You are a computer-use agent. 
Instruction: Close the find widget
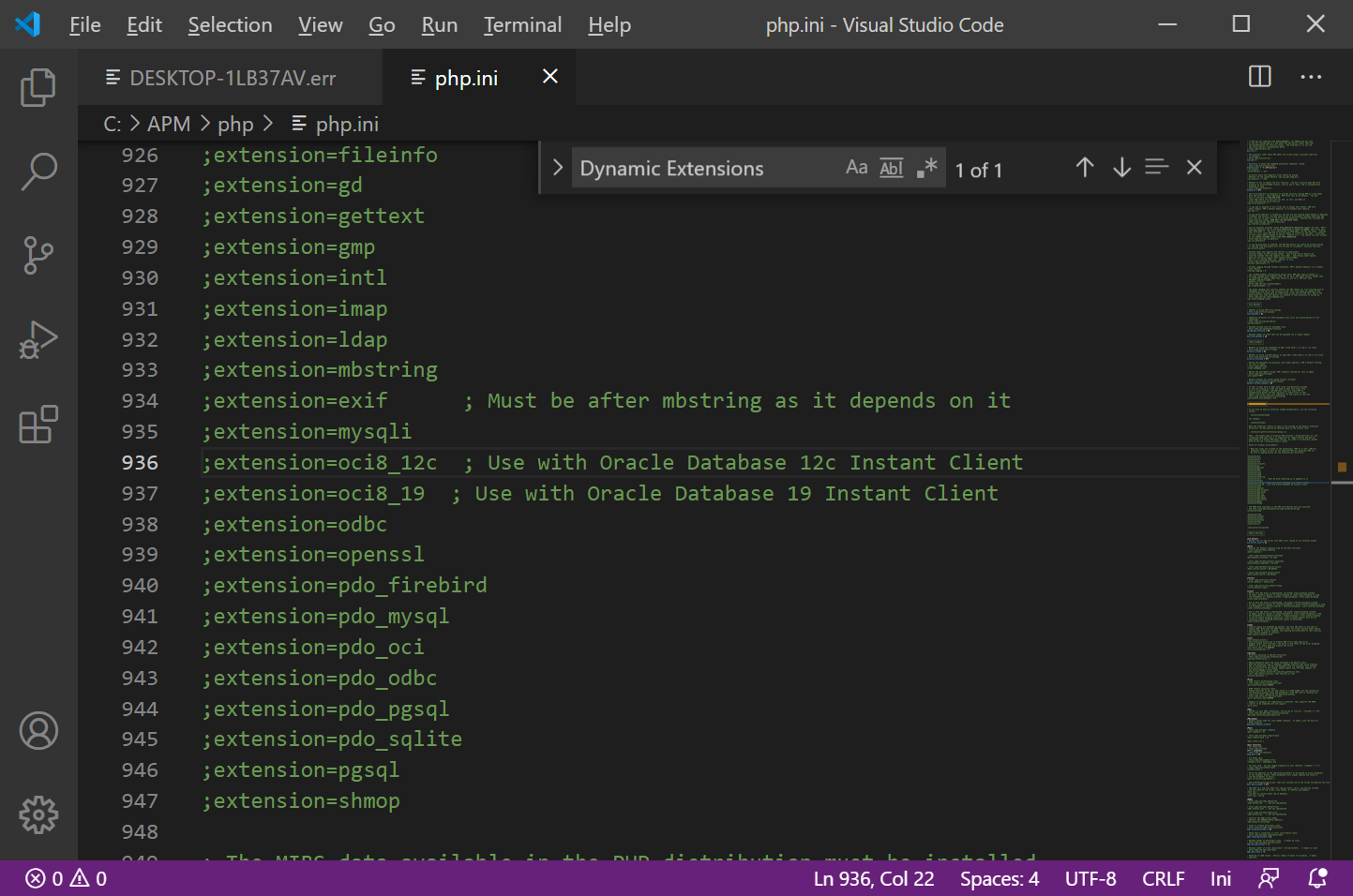1194,168
